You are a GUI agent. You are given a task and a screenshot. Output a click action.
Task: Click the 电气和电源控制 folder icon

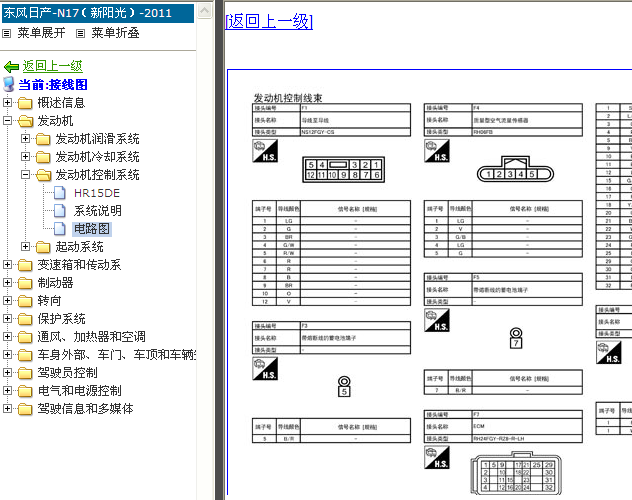coord(25,391)
